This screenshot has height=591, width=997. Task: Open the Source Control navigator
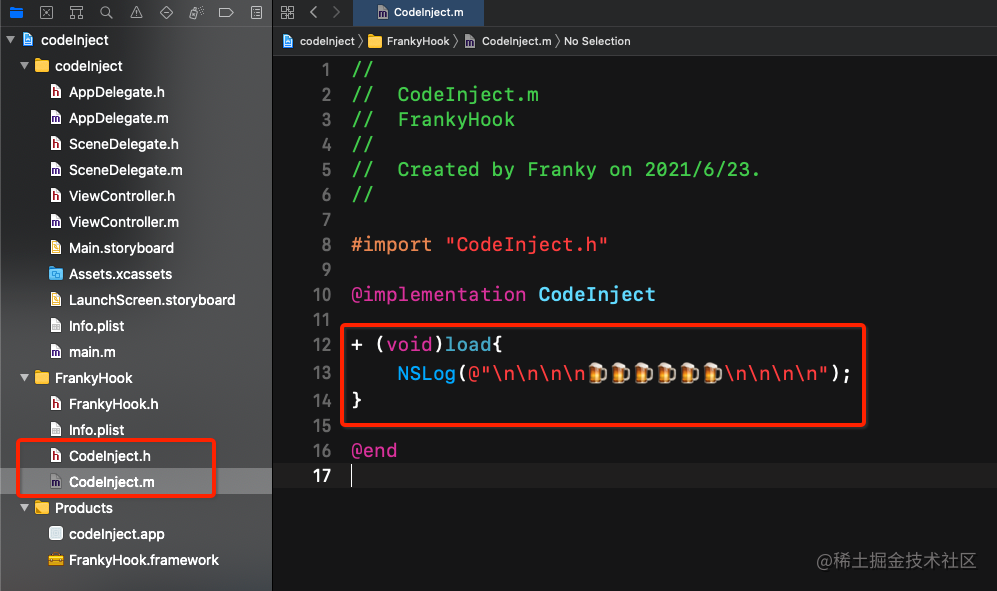[x=46, y=12]
